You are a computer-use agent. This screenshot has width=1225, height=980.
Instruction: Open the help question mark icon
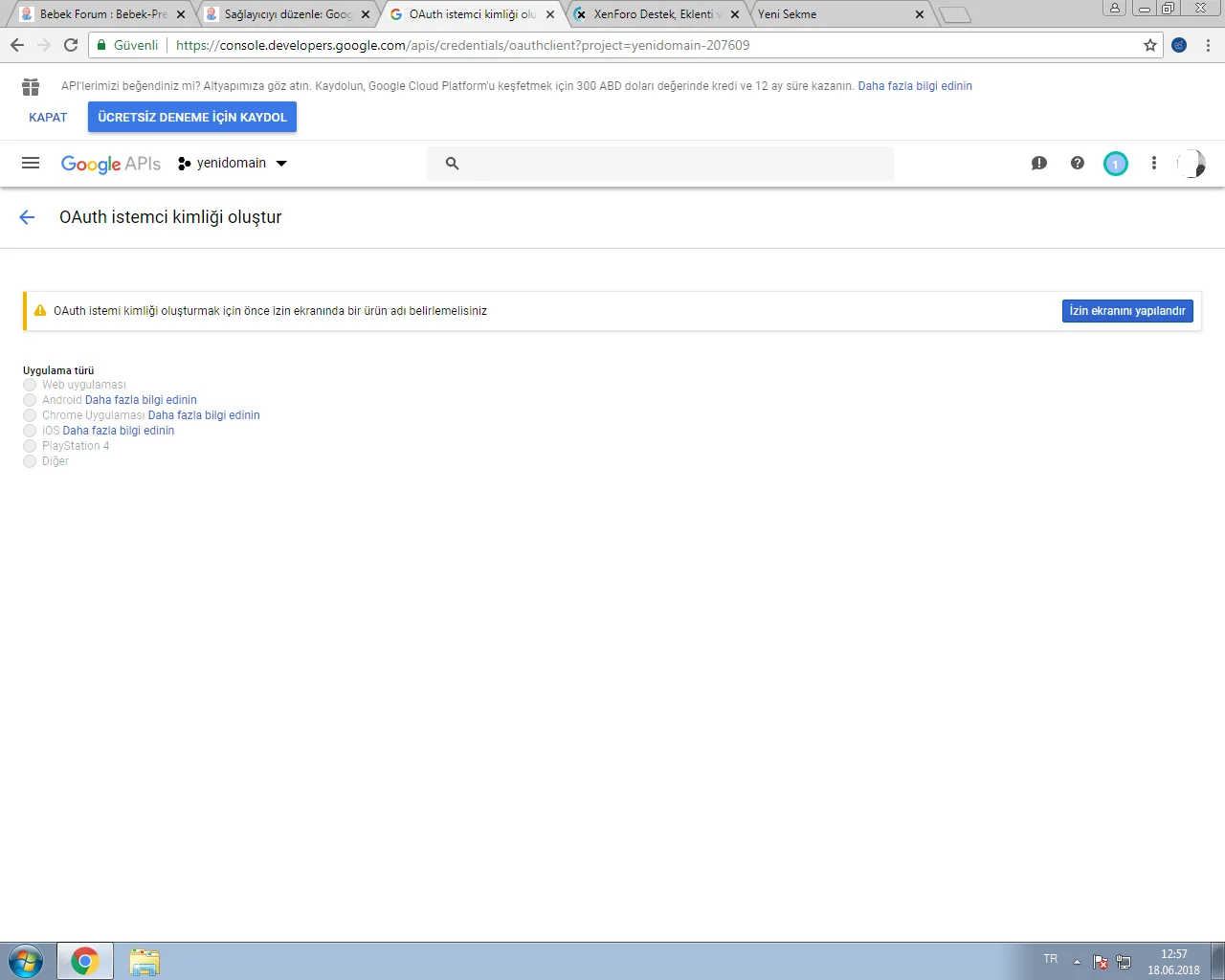coord(1077,163)
